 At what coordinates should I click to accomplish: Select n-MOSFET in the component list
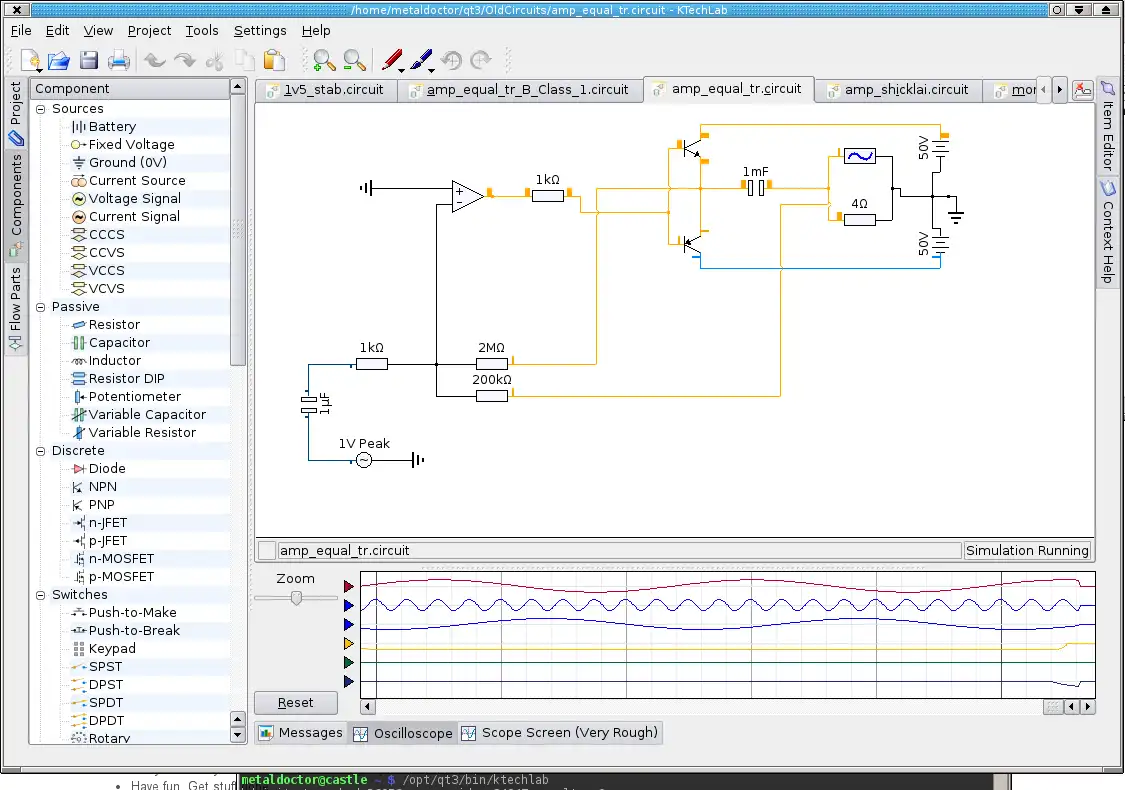point(121,559)
